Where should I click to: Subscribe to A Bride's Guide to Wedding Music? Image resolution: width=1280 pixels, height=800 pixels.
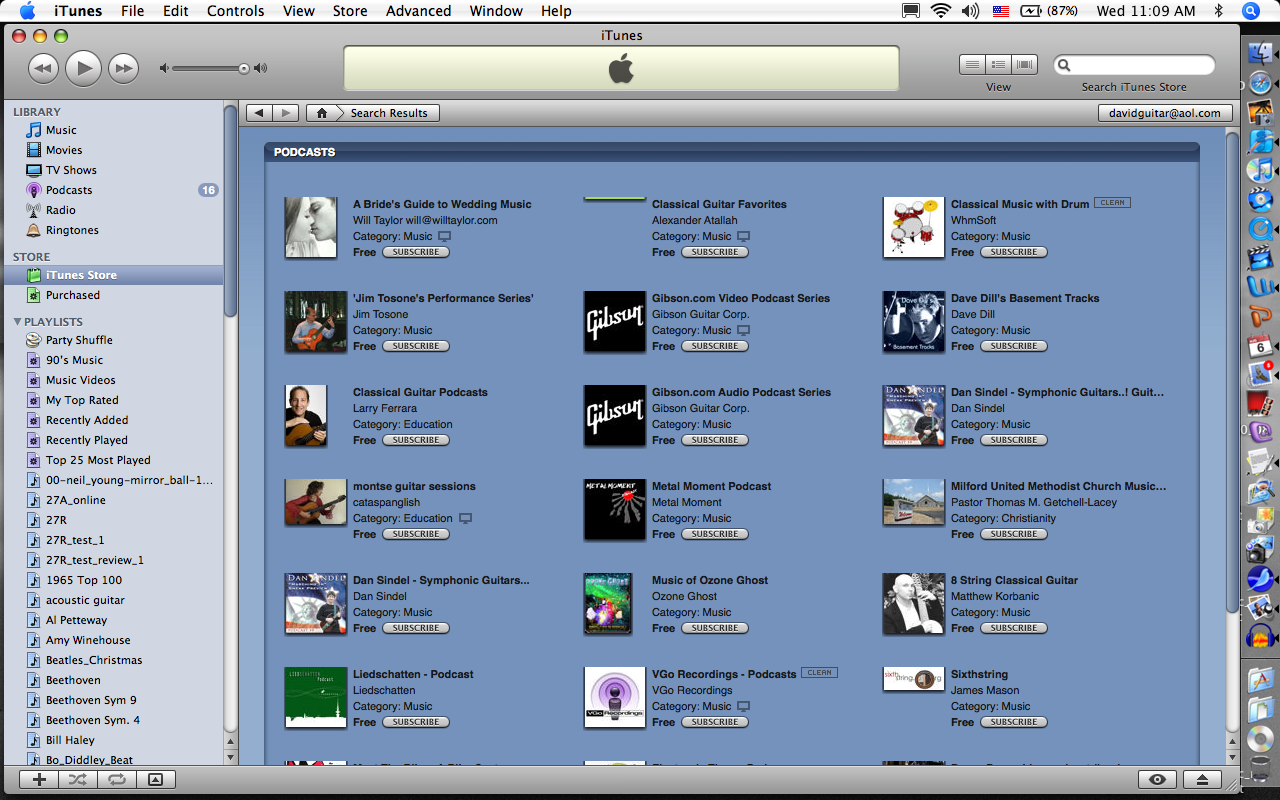tap(416, 252)
